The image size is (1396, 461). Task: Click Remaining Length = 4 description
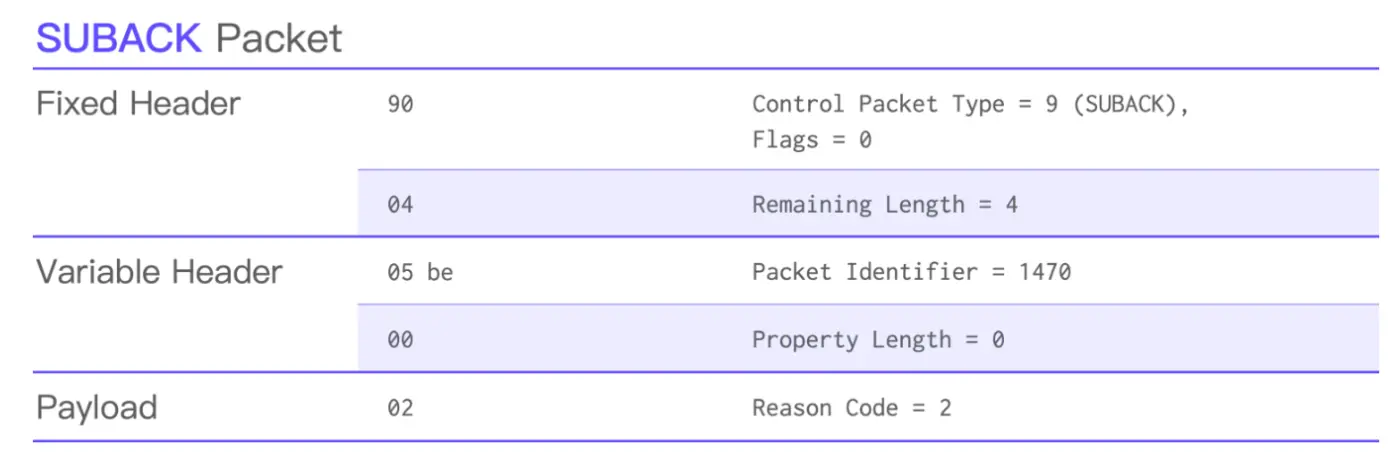coord(885,205)
